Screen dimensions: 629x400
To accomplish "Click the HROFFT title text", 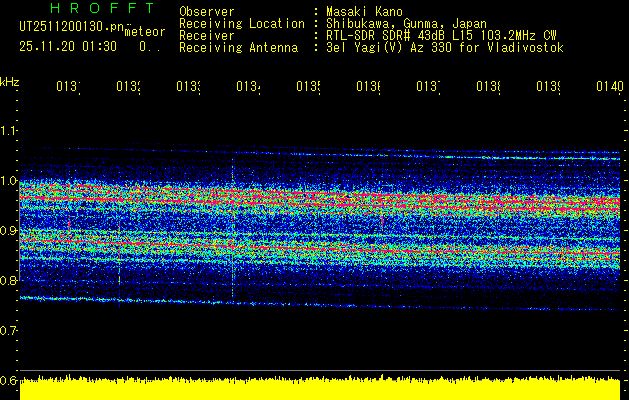I will 103,8.
